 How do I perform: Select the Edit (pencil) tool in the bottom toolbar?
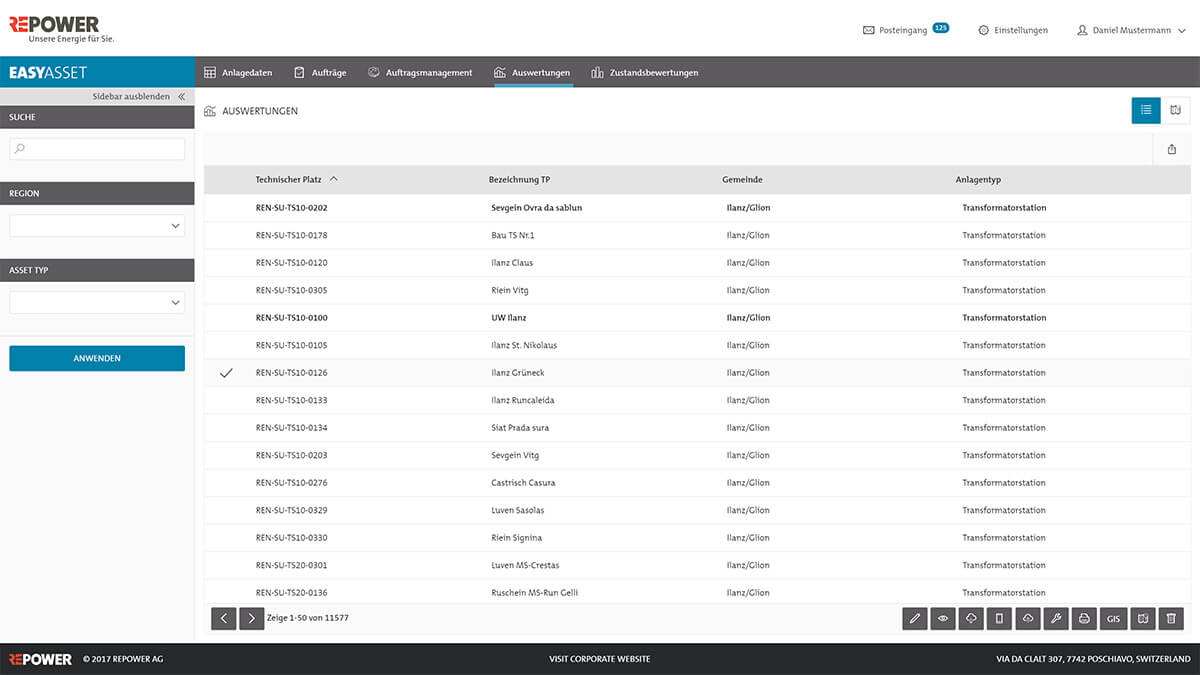pyautogui.click(x=914, y=618)
